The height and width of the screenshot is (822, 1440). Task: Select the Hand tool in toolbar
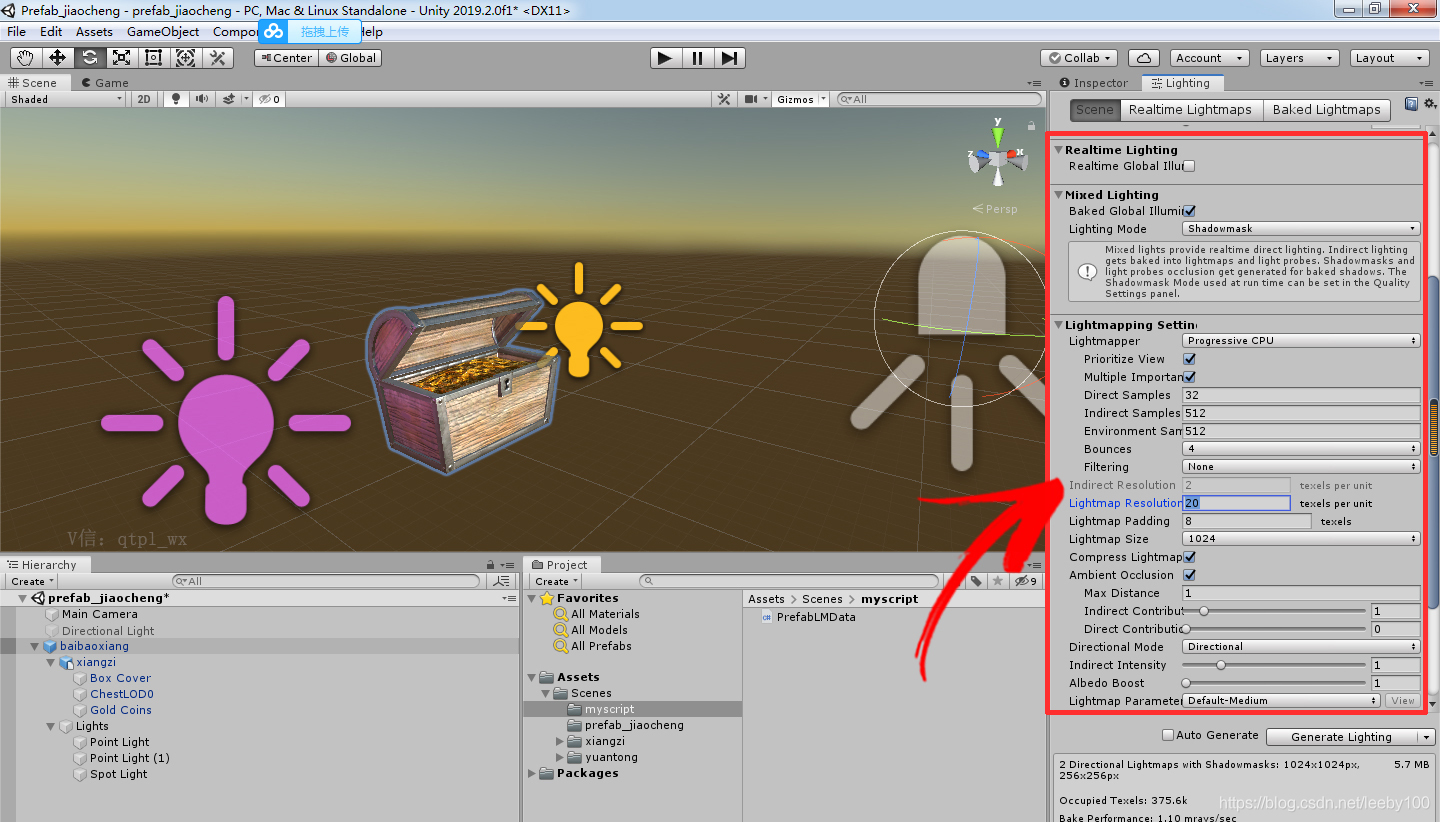[25, 58]
